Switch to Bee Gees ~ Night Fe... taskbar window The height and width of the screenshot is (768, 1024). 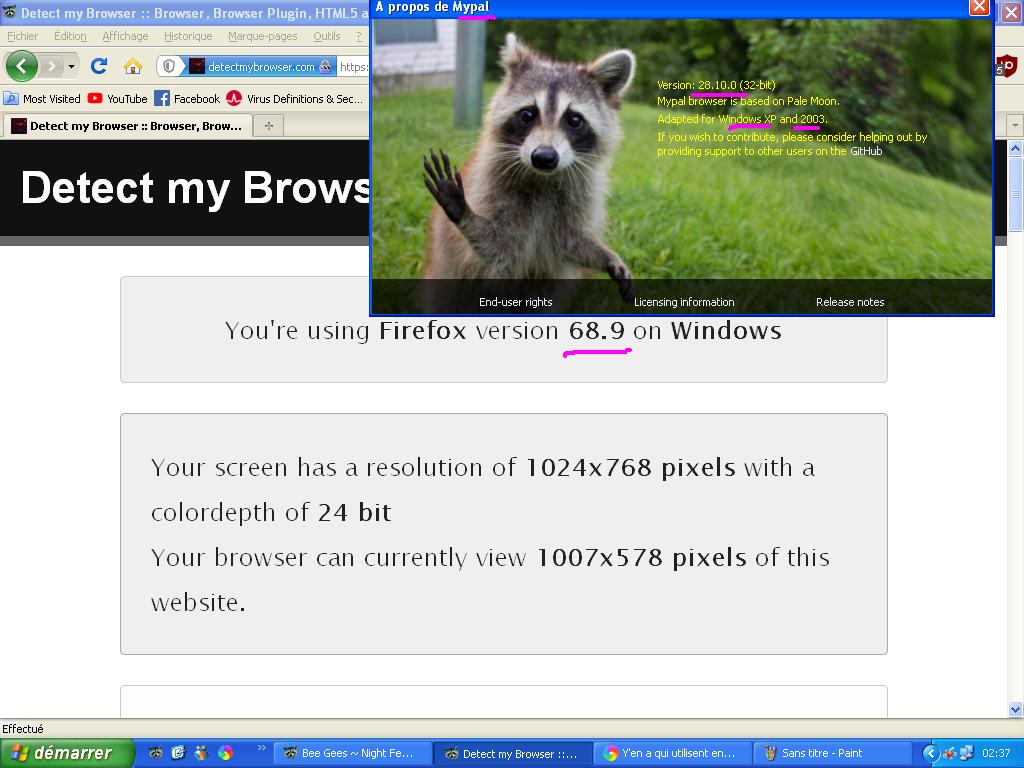[352, 754]
